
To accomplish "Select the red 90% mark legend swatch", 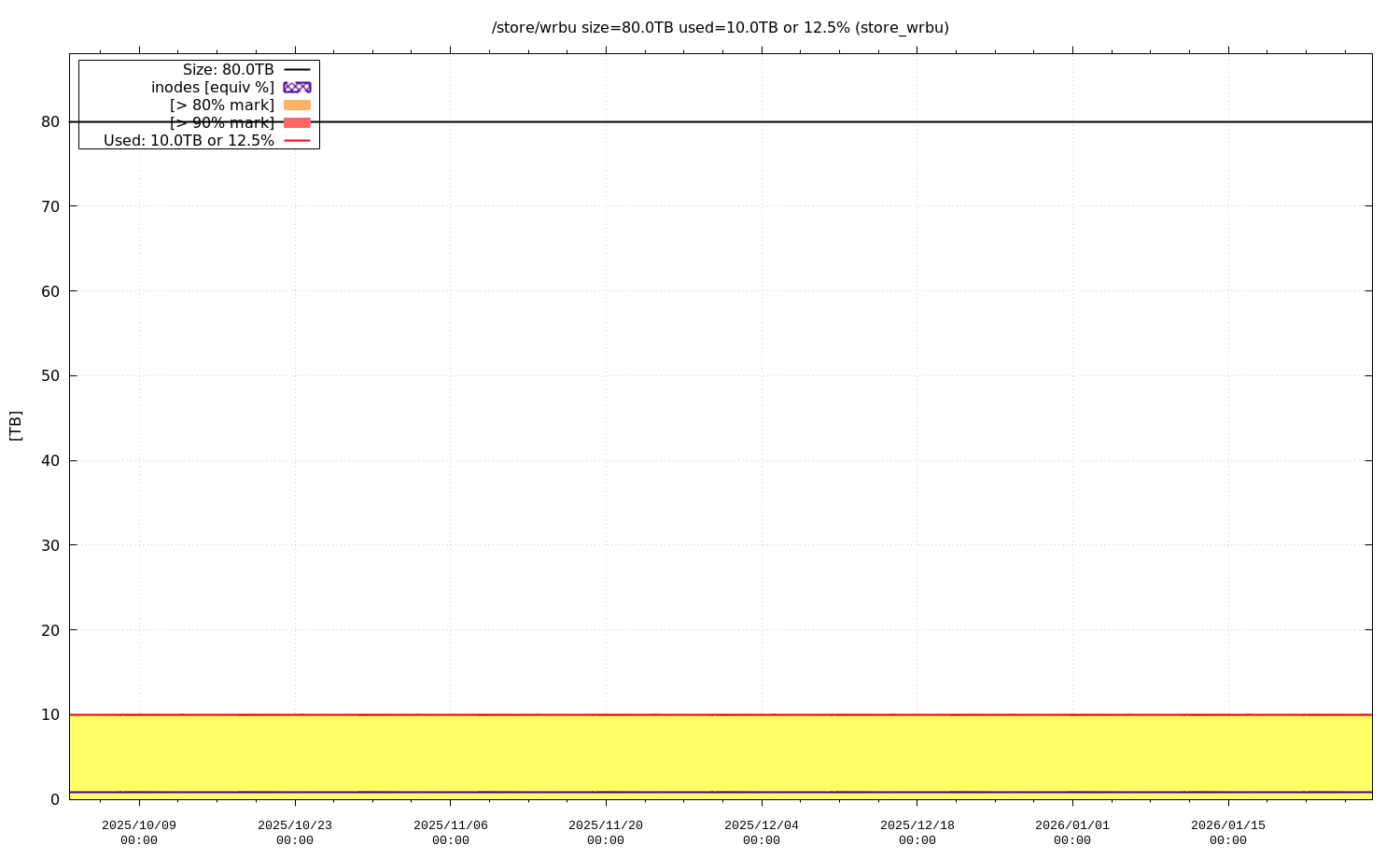I will (x=297, y=123).
